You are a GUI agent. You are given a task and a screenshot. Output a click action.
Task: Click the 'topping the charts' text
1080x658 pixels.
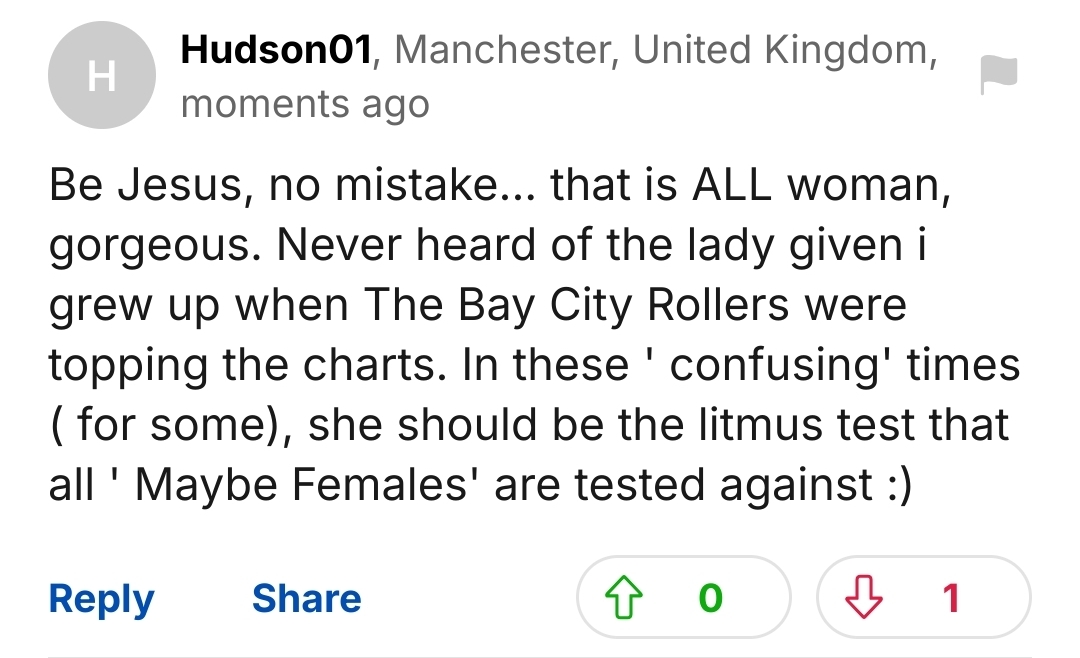point(242,366)
